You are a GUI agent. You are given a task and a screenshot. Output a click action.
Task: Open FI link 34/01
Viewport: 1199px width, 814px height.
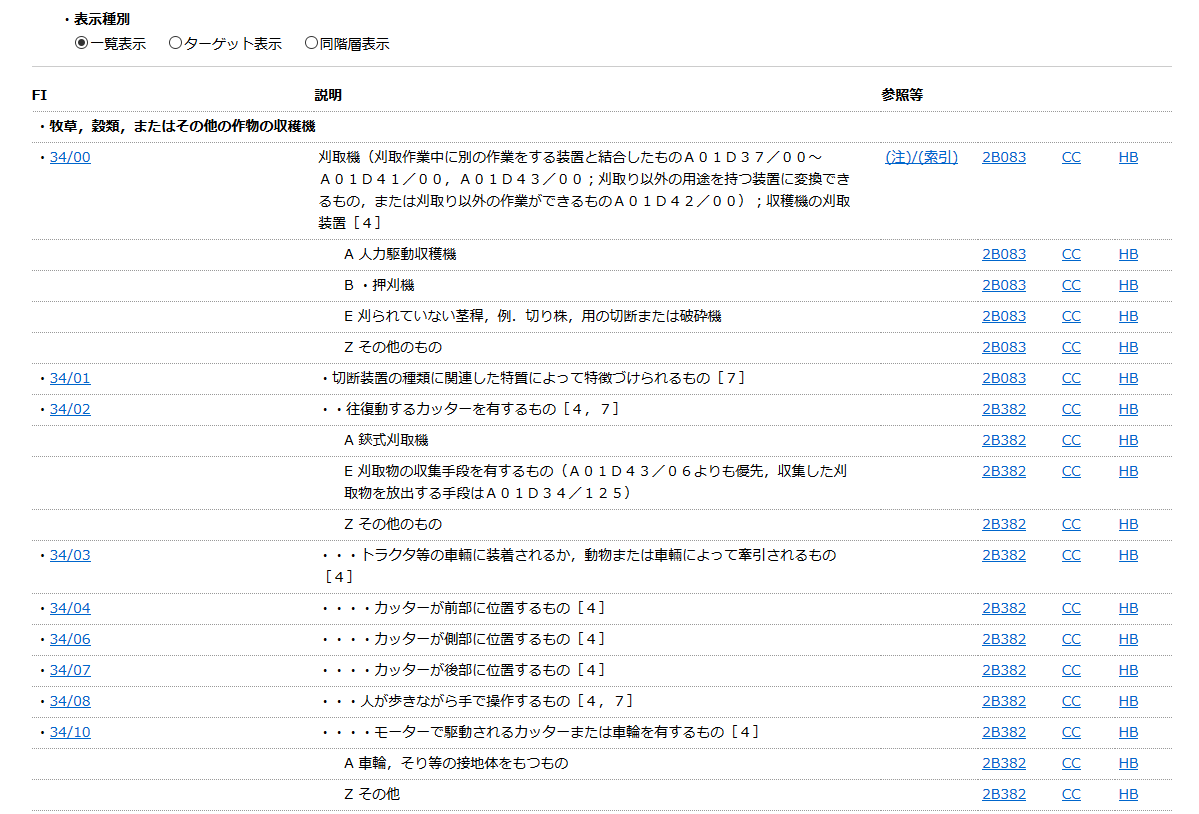click(70, 378)
